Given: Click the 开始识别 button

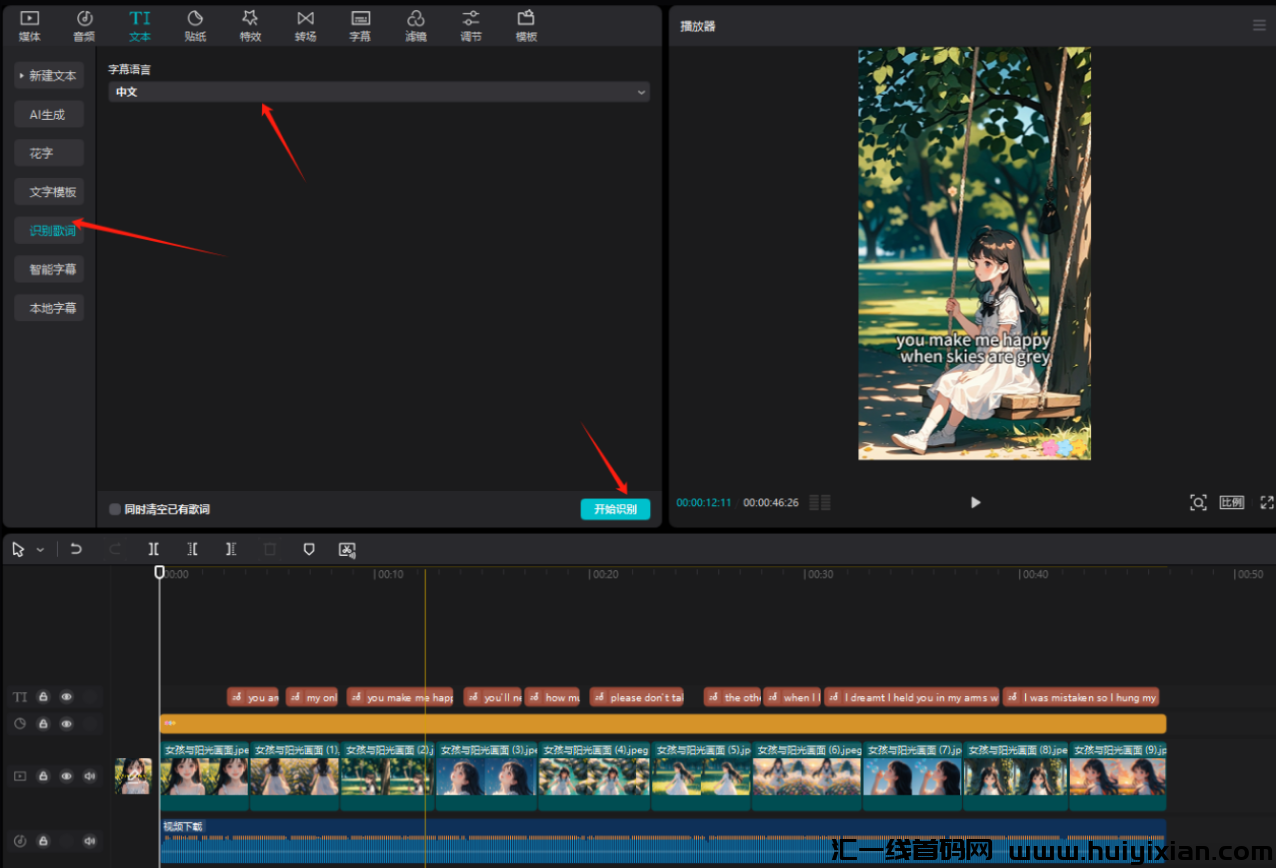Looking at the screenshot, I should click(x=615, y=509).
